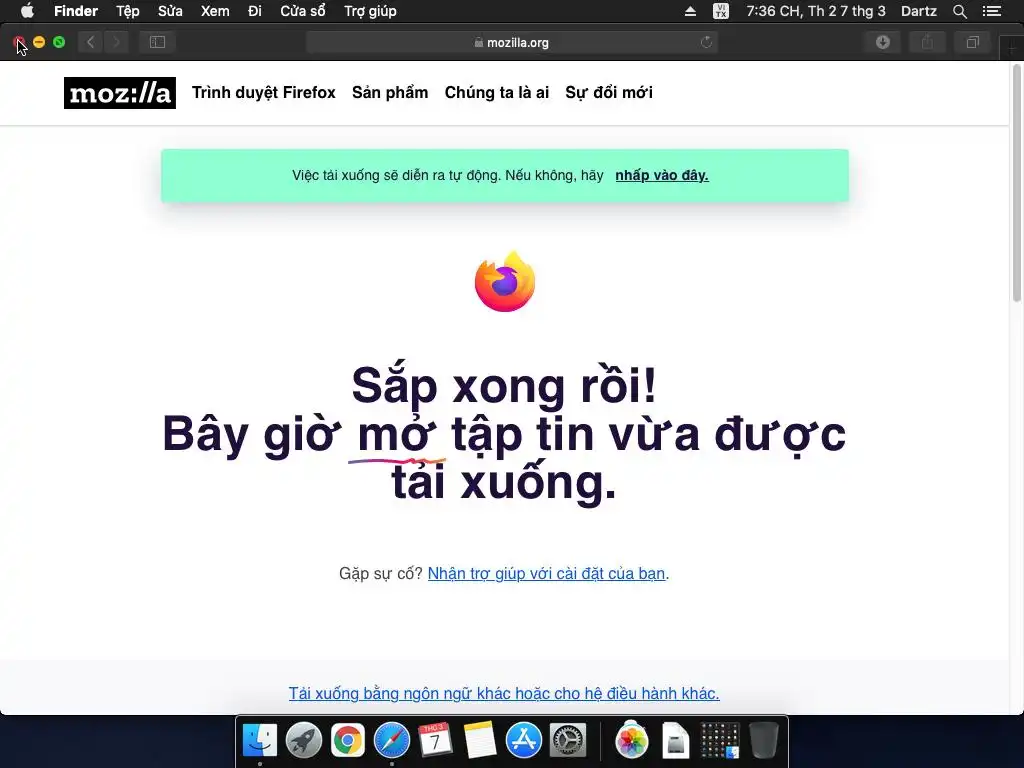Reload the mozilla.org page
1024x768 pixels.
click(x=706, y=42)
